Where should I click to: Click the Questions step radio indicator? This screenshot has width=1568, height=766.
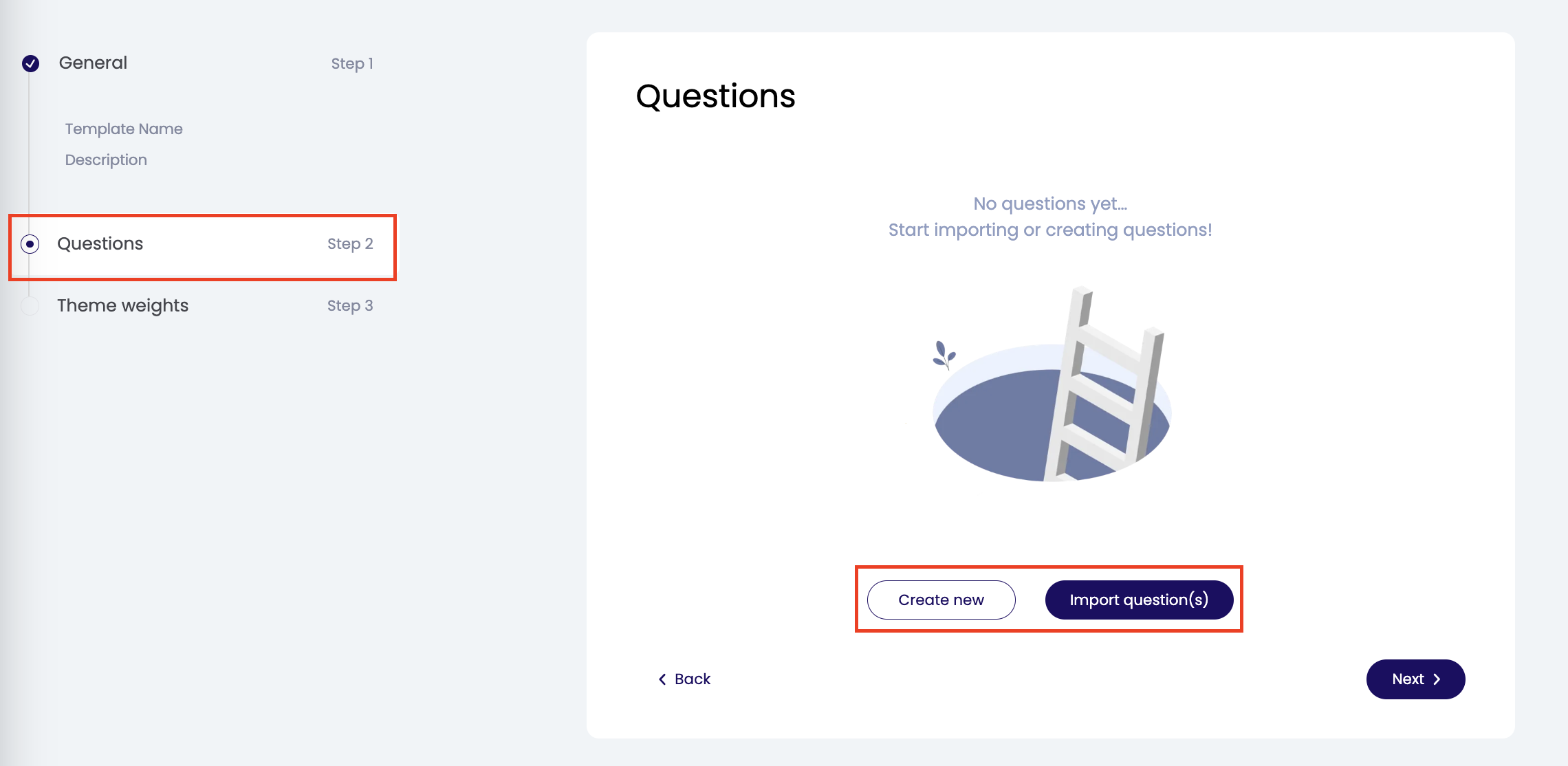(x=30, y=244)
